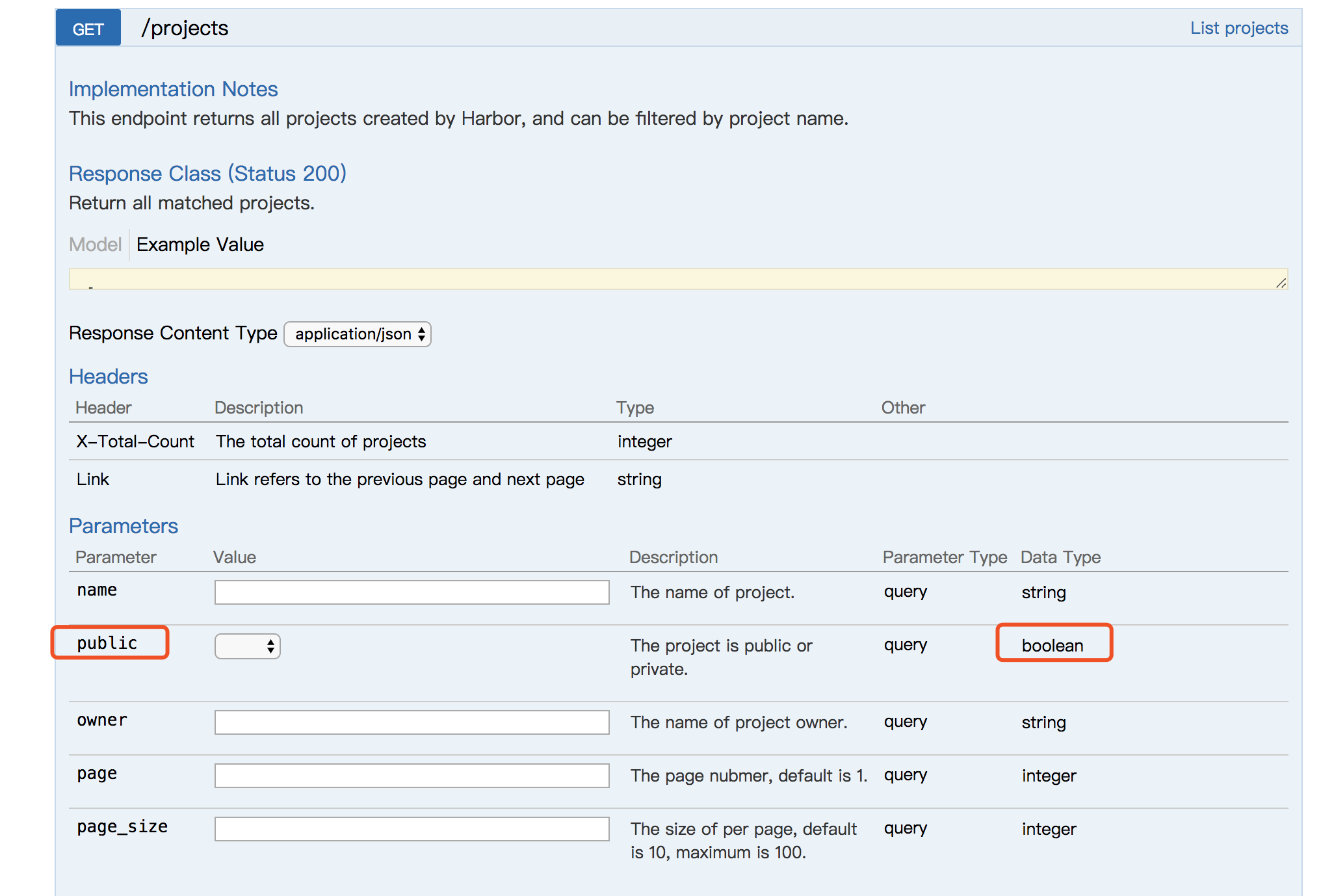1334x896 pixels.
Task: Switch to the Model tab
Action: 95,244
